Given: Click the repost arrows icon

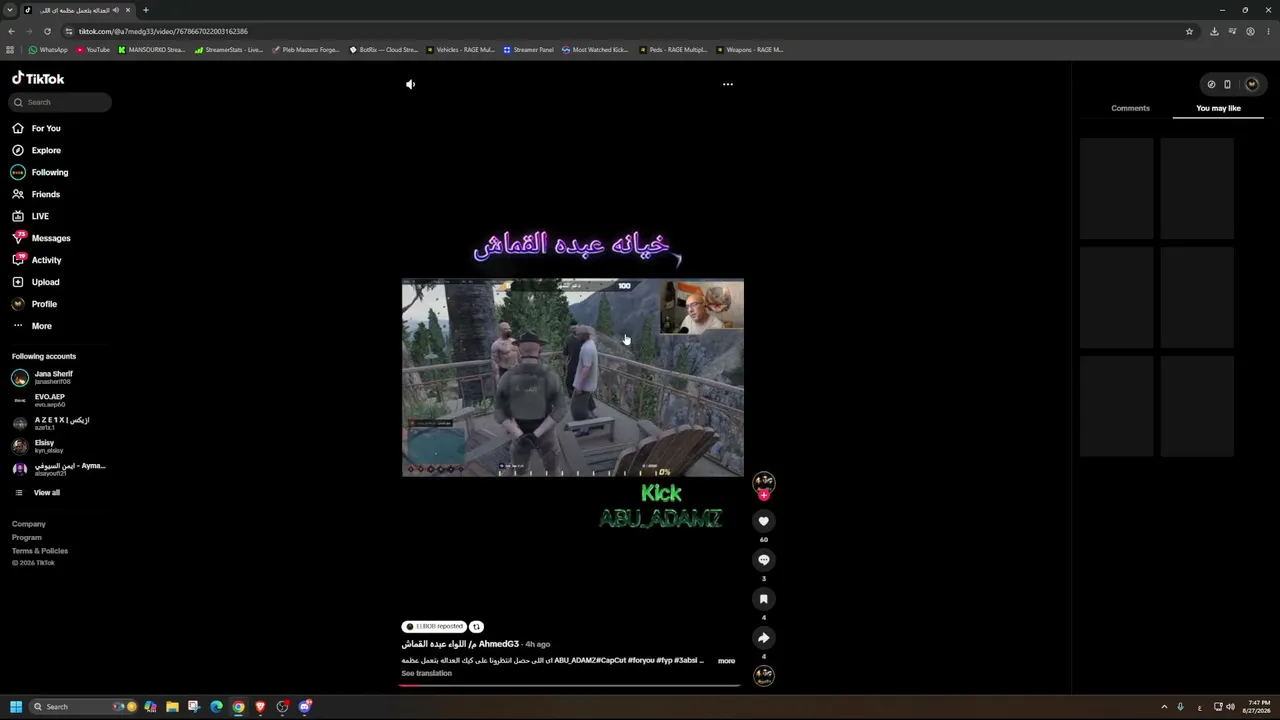Looking at the screenshot, I should click(477, 627).
